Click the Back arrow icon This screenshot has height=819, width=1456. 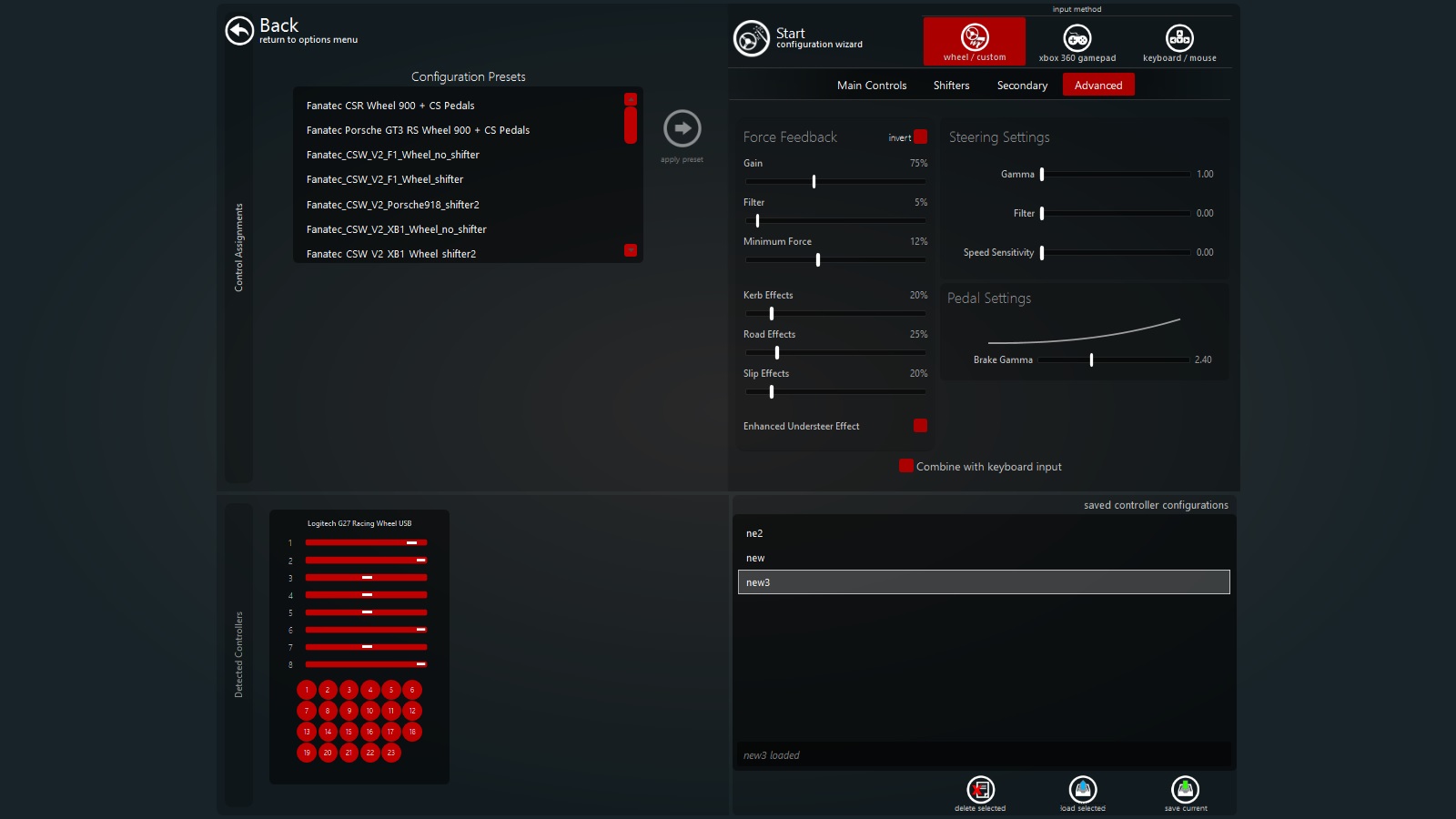[239, 31]
